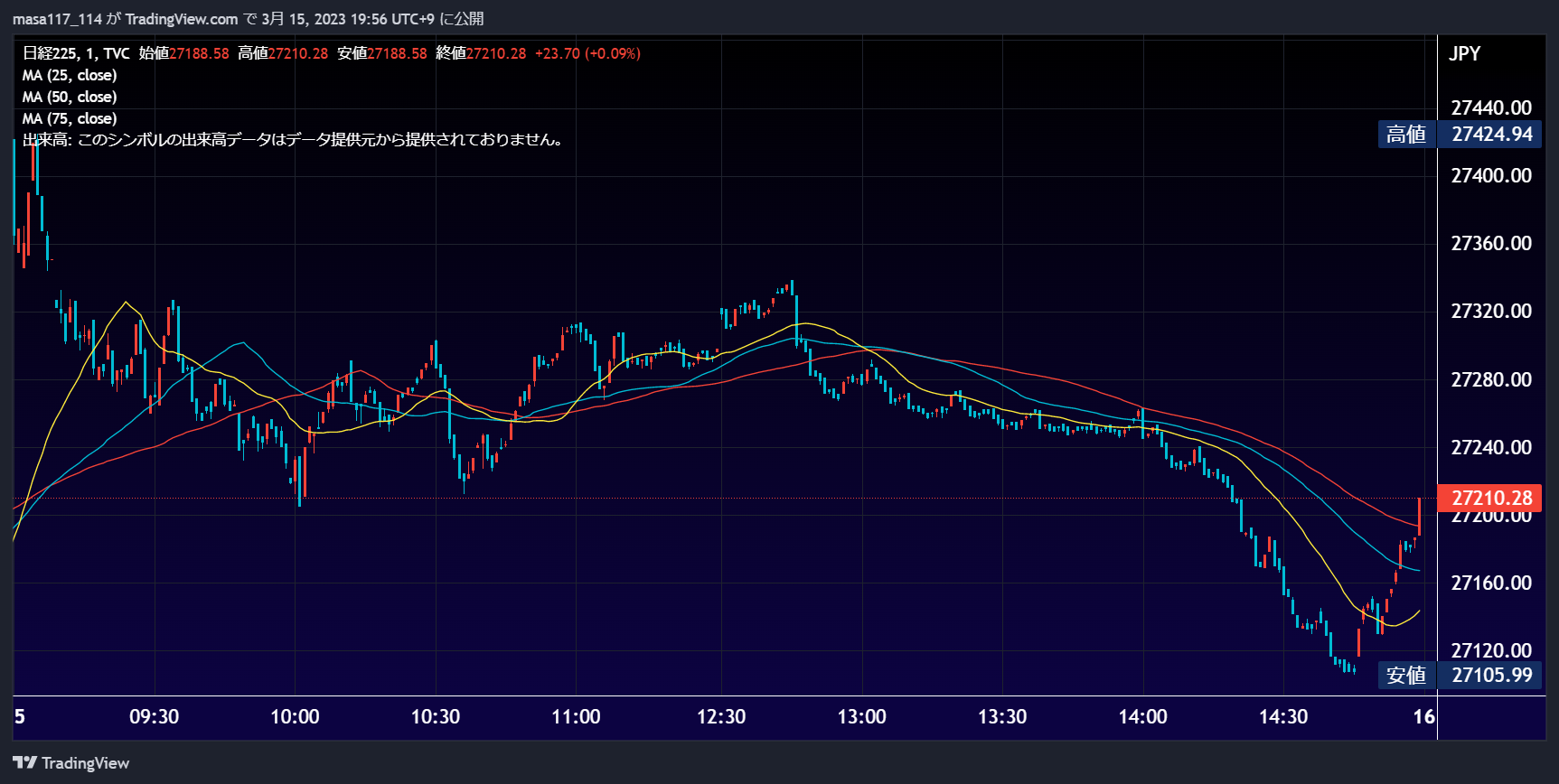Click the 14:30 time axis label
The image size is (1559, 784).
[1283, 717]
